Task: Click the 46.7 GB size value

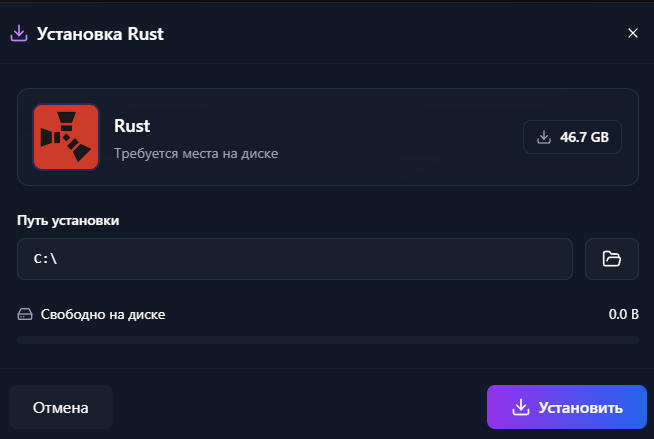Action: tap(585, 137)
